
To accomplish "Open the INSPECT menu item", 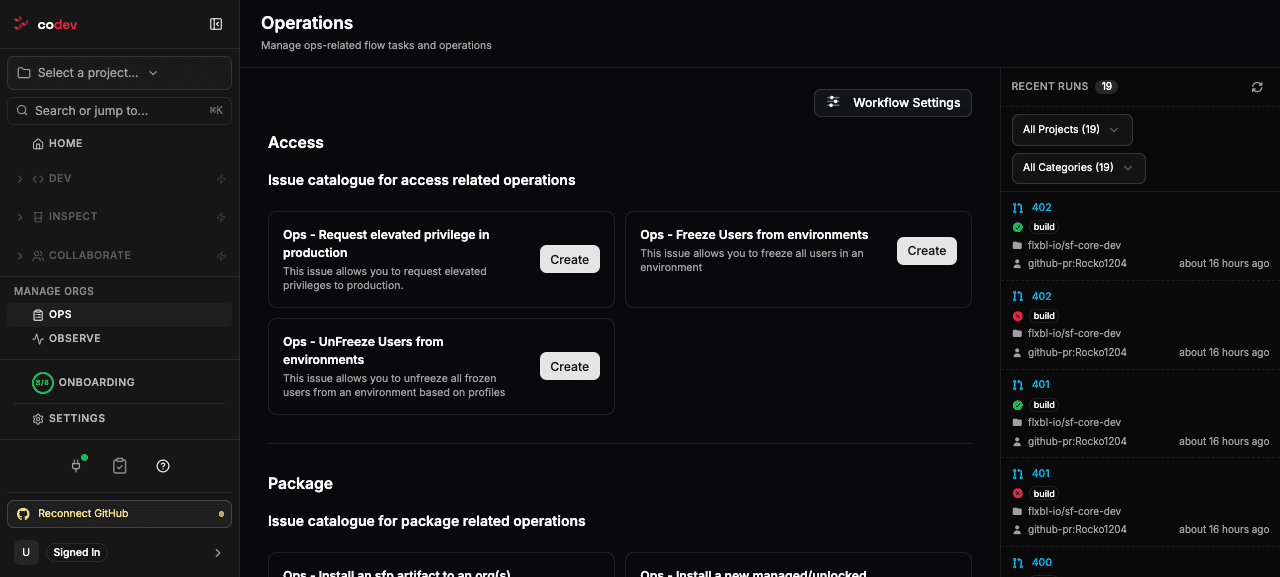I will click(x=73, y=217).
